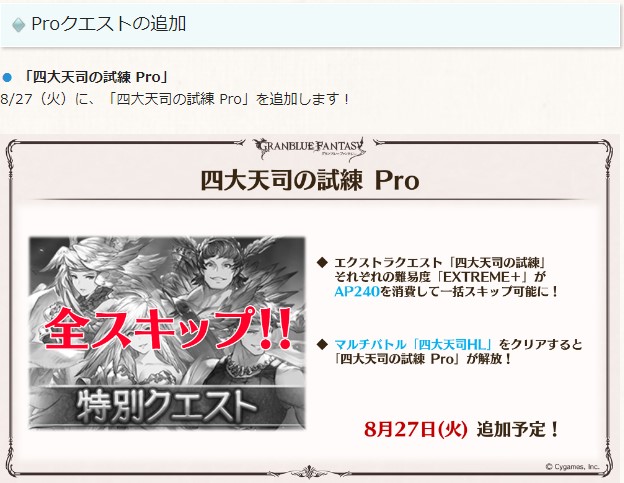
Task: Click the ornament at banner bottom center
Action: point(308,472)
